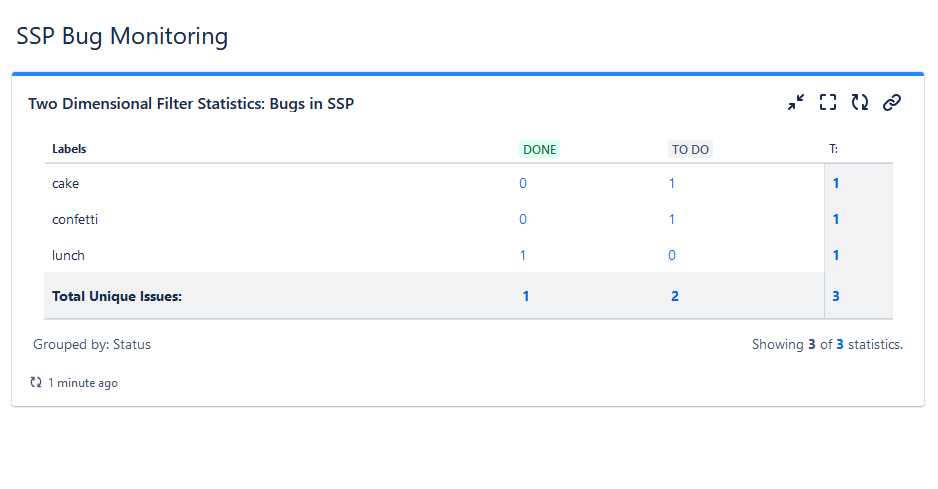
Task: Minimize the Bugs in SSP gadget
Action: (796, 102)
